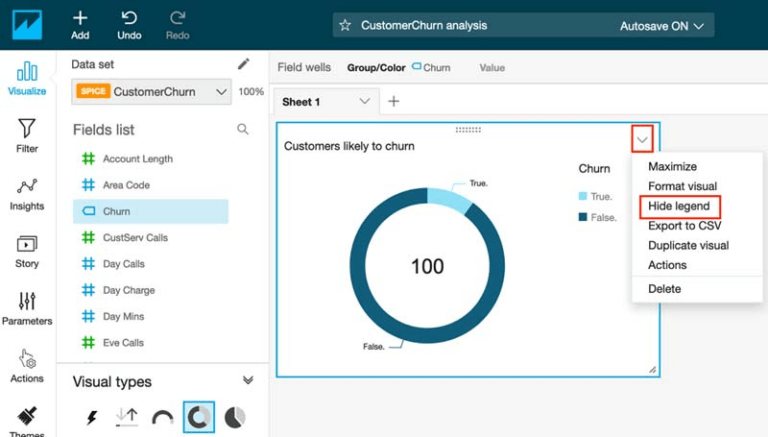Add a new sheet with plus button
This screenshot has width=768, height=437.
click(x=393, y=101)
